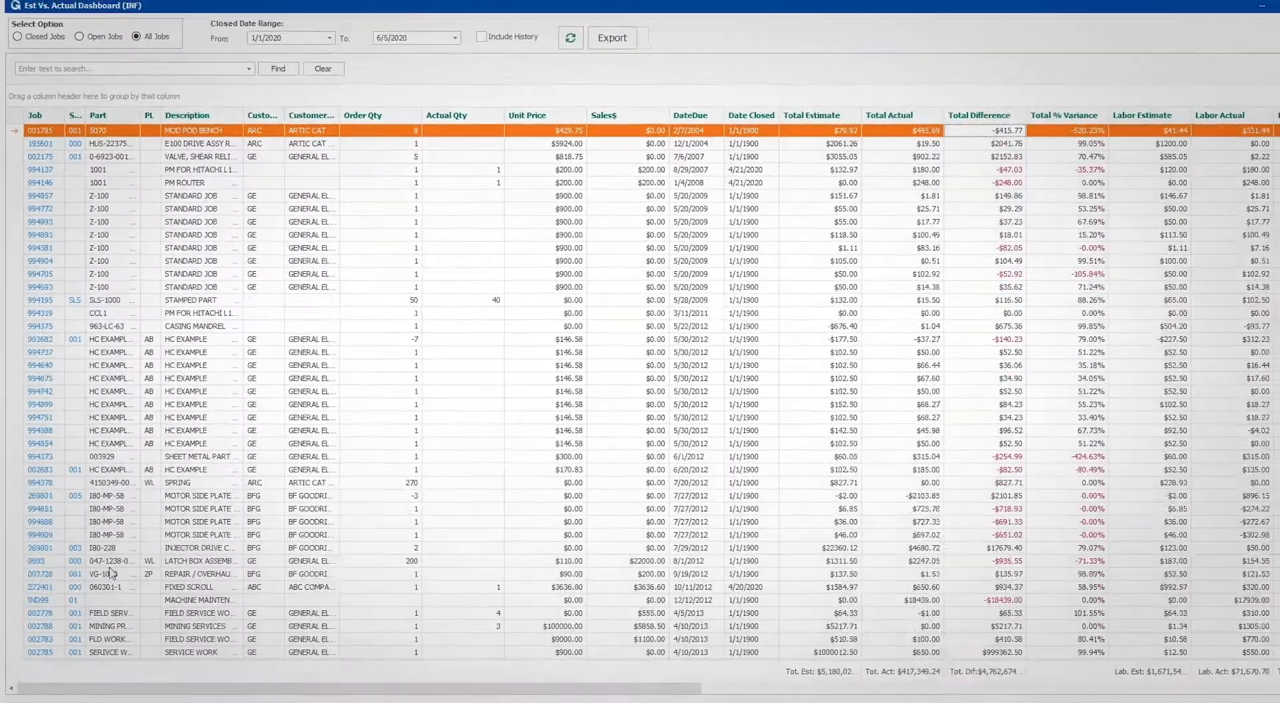Screen dimensions: 1280x703
Task: Select the Closed Jobs radio button
Action: pos(17,37)
